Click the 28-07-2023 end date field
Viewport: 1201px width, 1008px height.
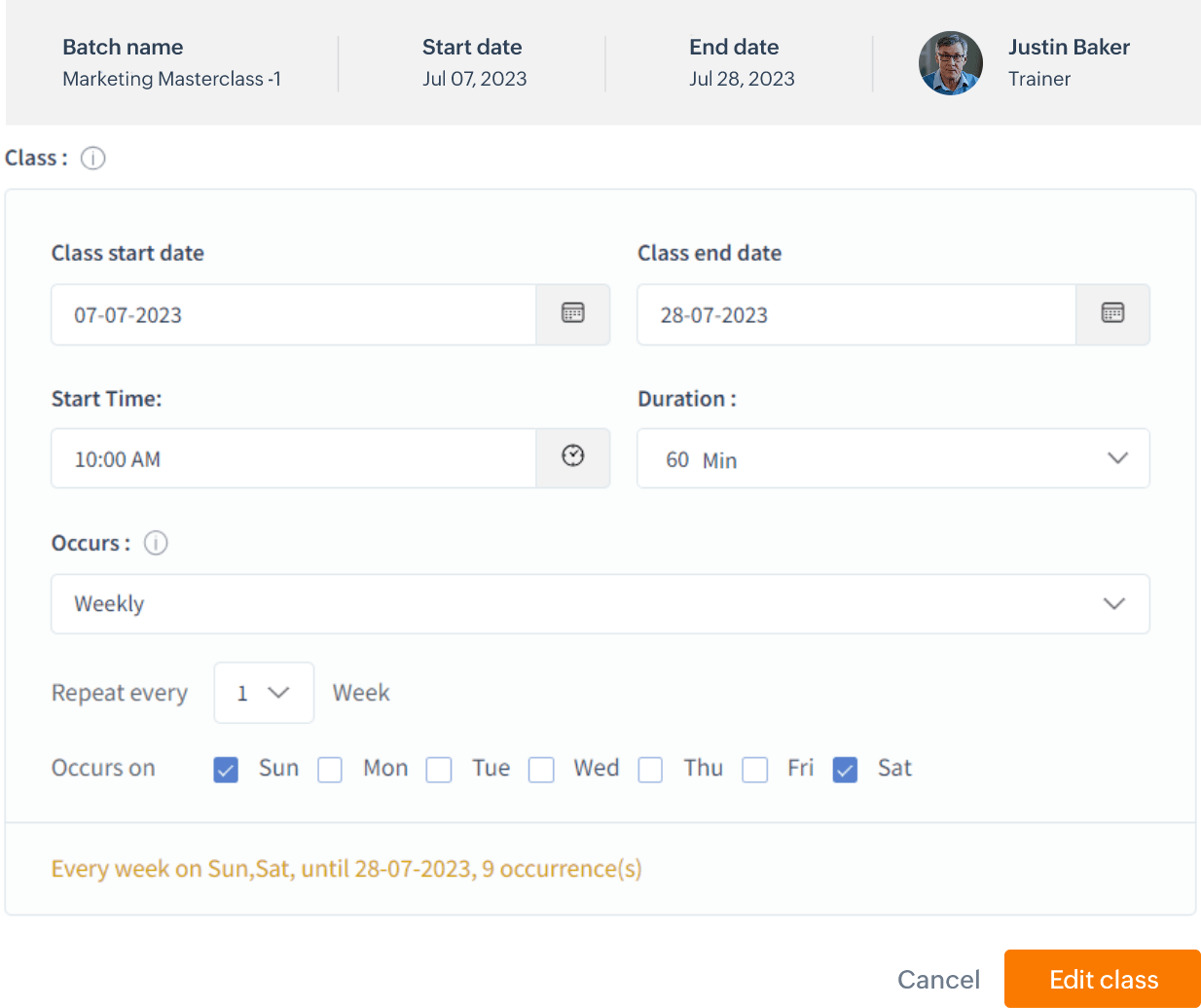pyautogui.click(x=856, y=313)
